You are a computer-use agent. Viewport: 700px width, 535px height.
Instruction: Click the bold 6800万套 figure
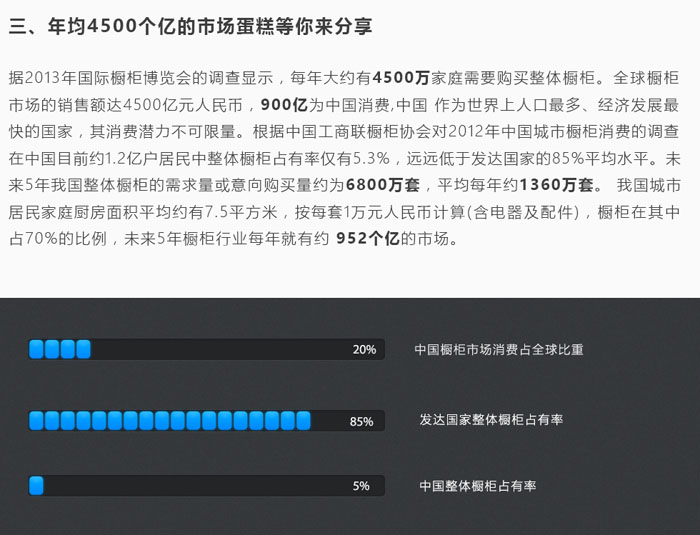[383, 185]
